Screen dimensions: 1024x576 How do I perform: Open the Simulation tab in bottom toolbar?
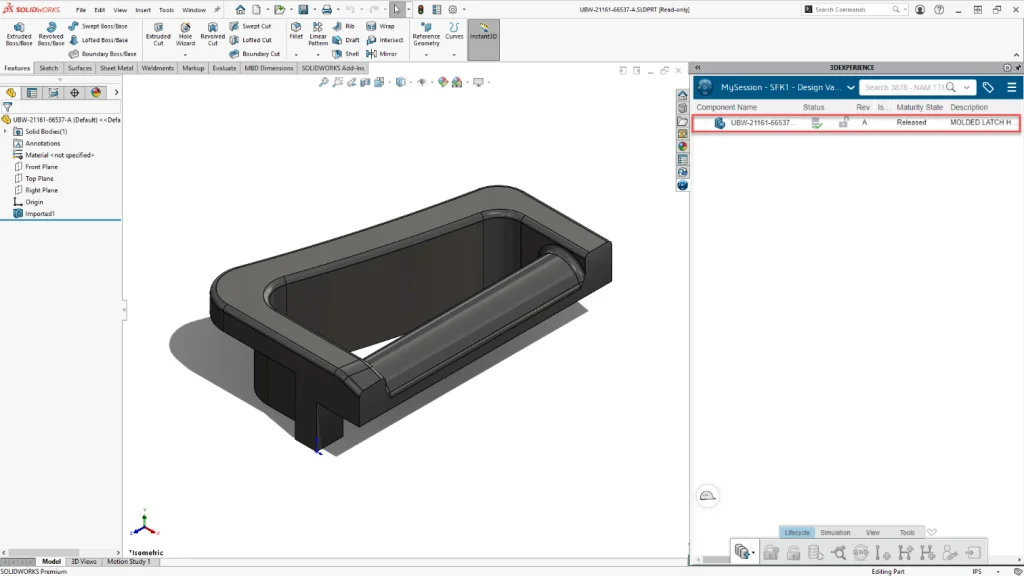coord(835,532)
